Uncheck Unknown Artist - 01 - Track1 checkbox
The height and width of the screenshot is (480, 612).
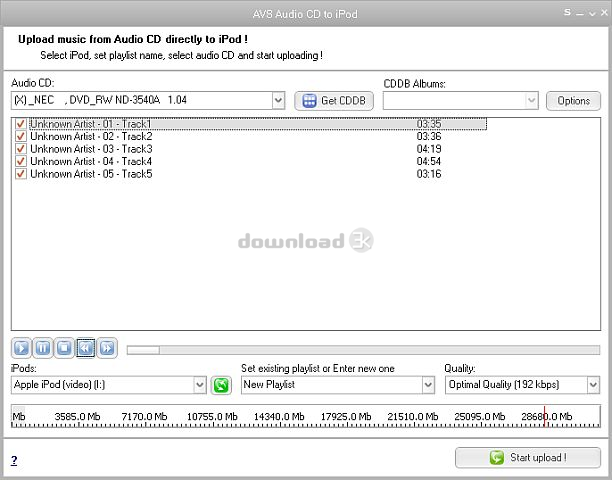21,124
